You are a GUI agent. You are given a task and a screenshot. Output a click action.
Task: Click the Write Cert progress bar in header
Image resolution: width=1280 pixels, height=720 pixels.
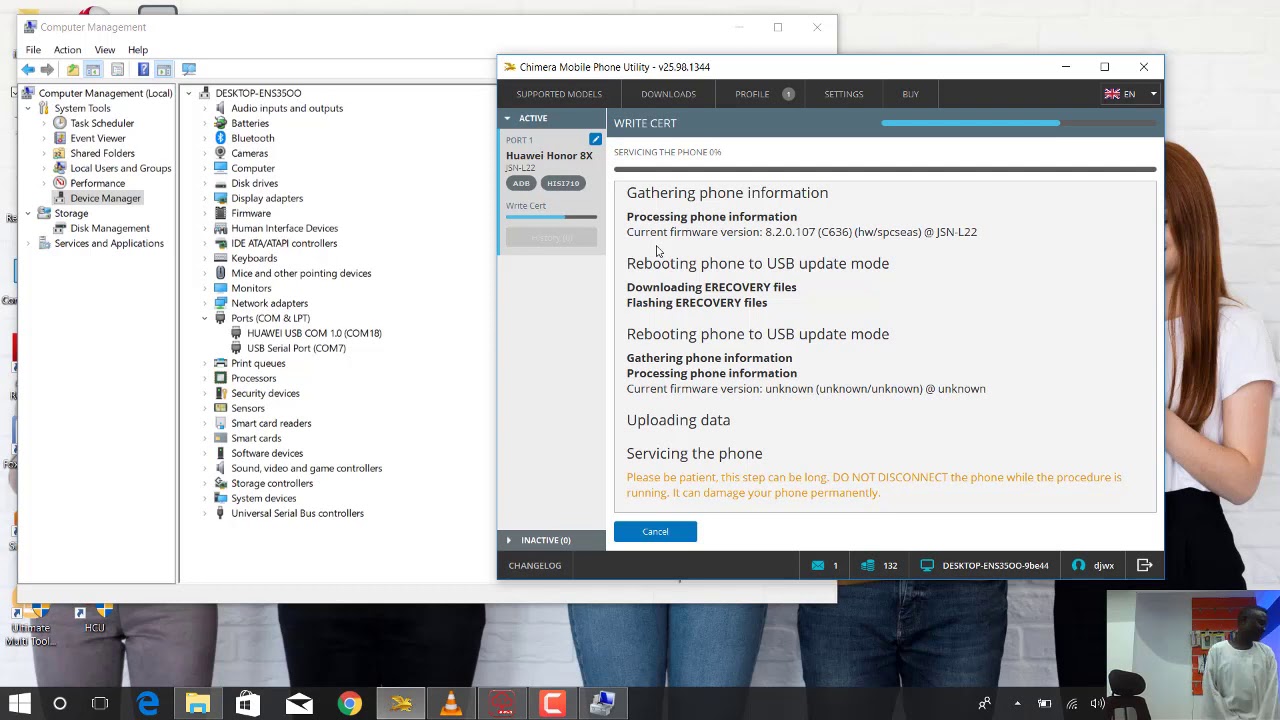pos(1018,123)
